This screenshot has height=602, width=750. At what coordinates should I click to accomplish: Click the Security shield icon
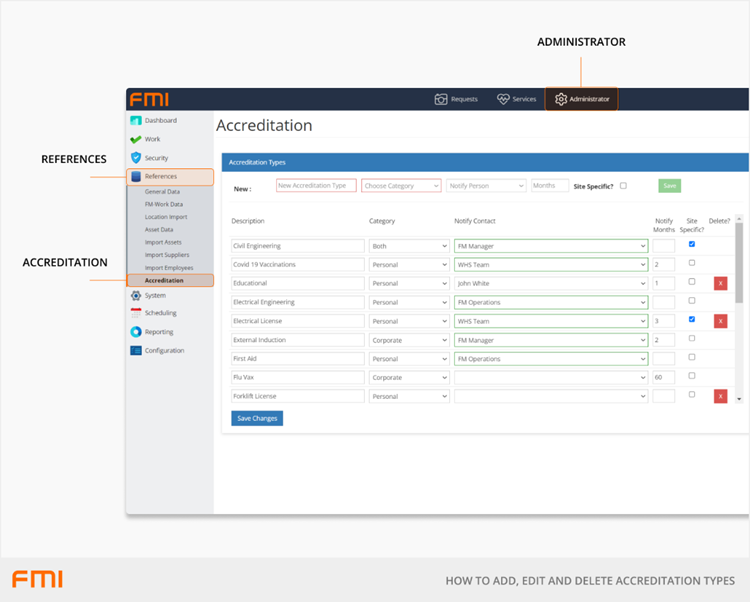[x=136, y=158]
